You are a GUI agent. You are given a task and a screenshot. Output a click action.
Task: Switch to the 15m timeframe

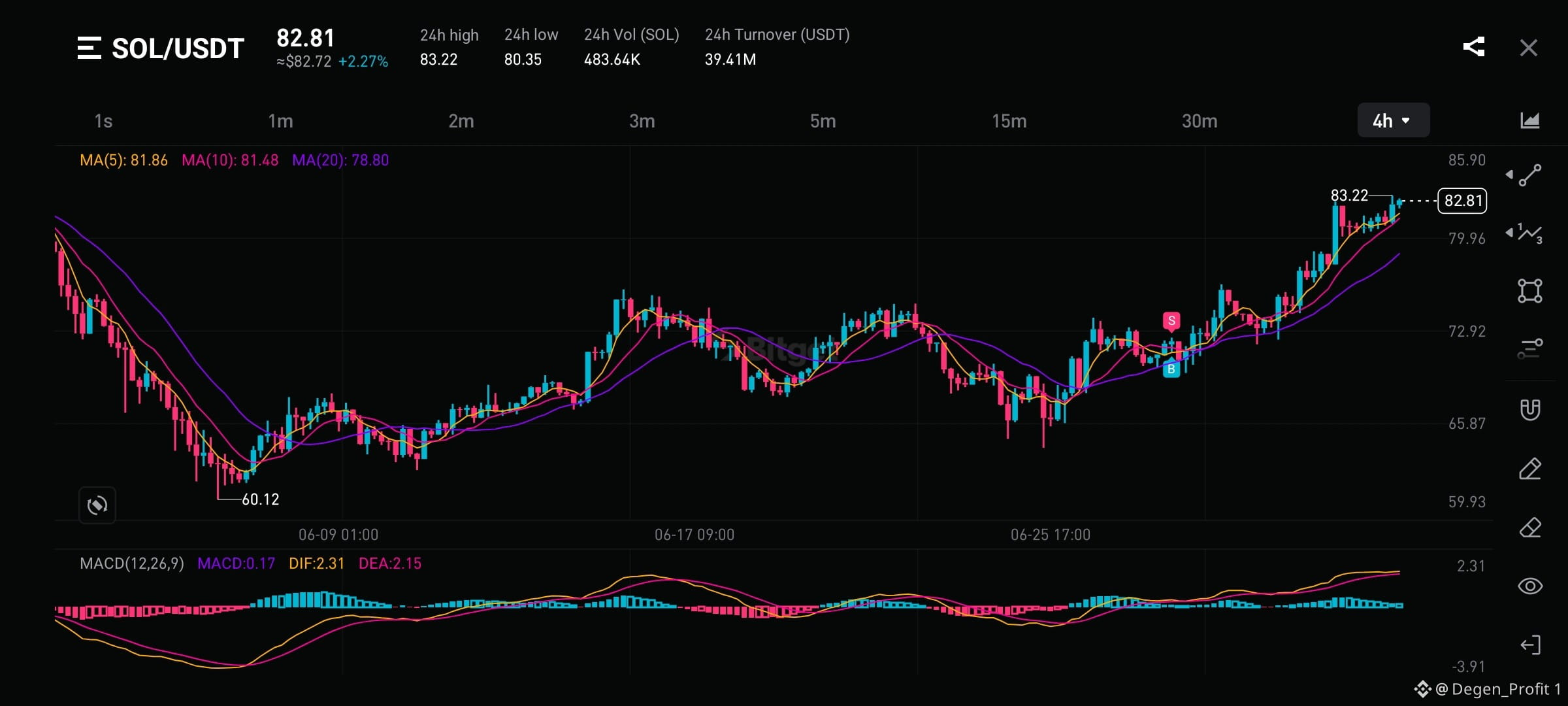(x=1009, y=121)
